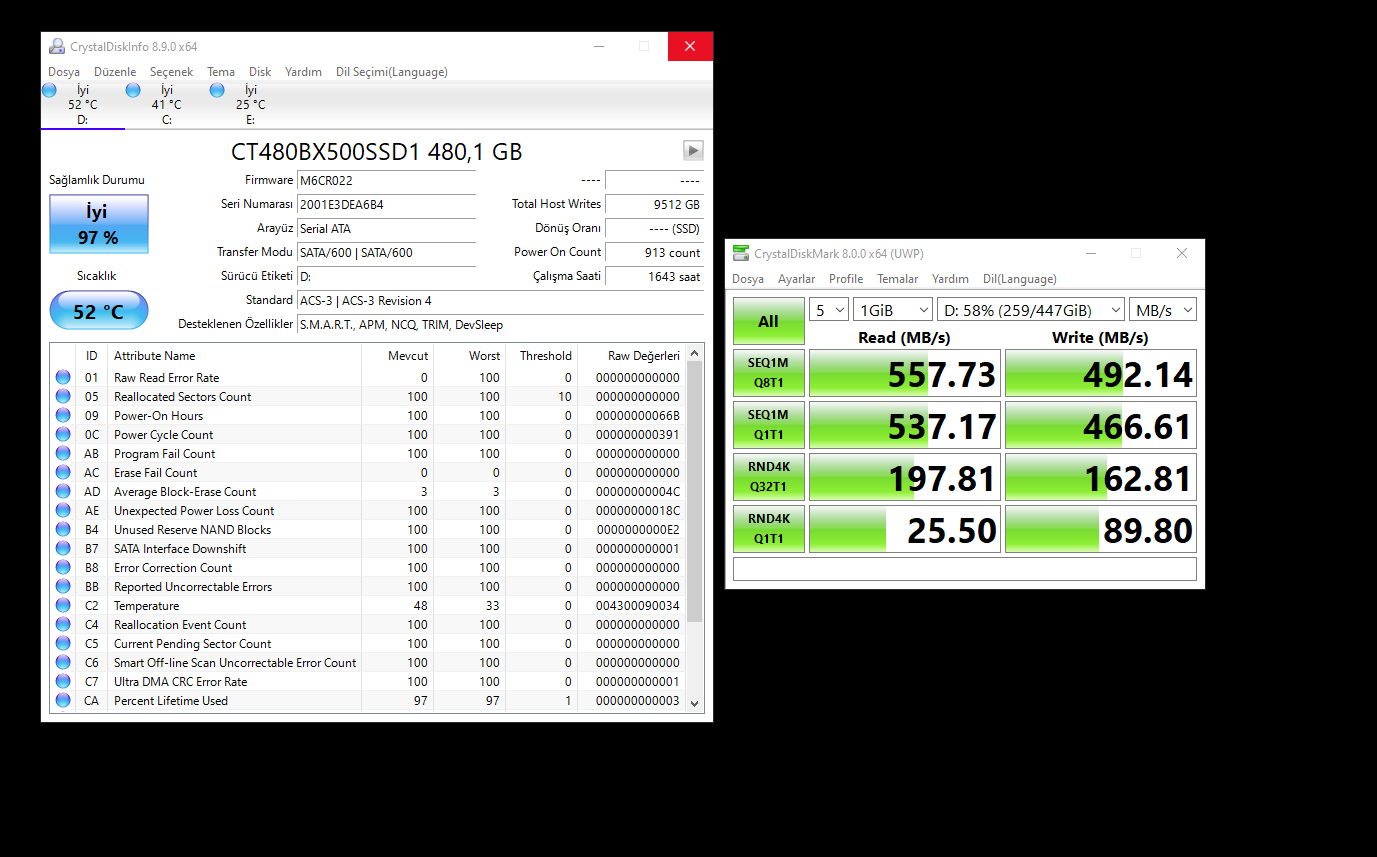This screenshot has height=857, width=1377.
Task: Start the SEQ1M Q8T1 test
Action: tap(768, 373)
